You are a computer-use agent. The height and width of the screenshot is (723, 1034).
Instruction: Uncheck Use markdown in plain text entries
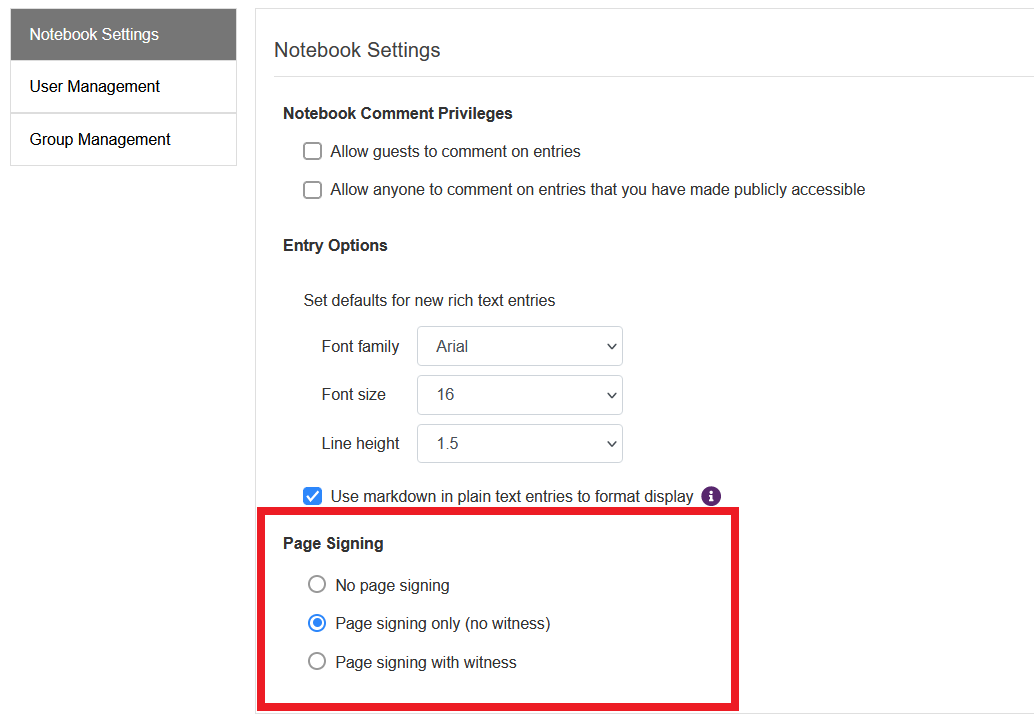(x=313, y=496)
